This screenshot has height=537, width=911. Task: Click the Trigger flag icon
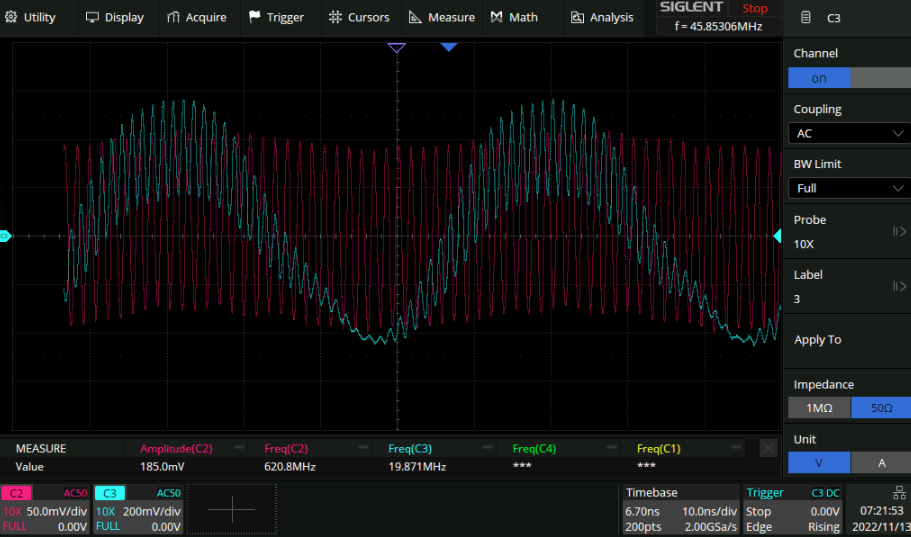click(255, 17)
